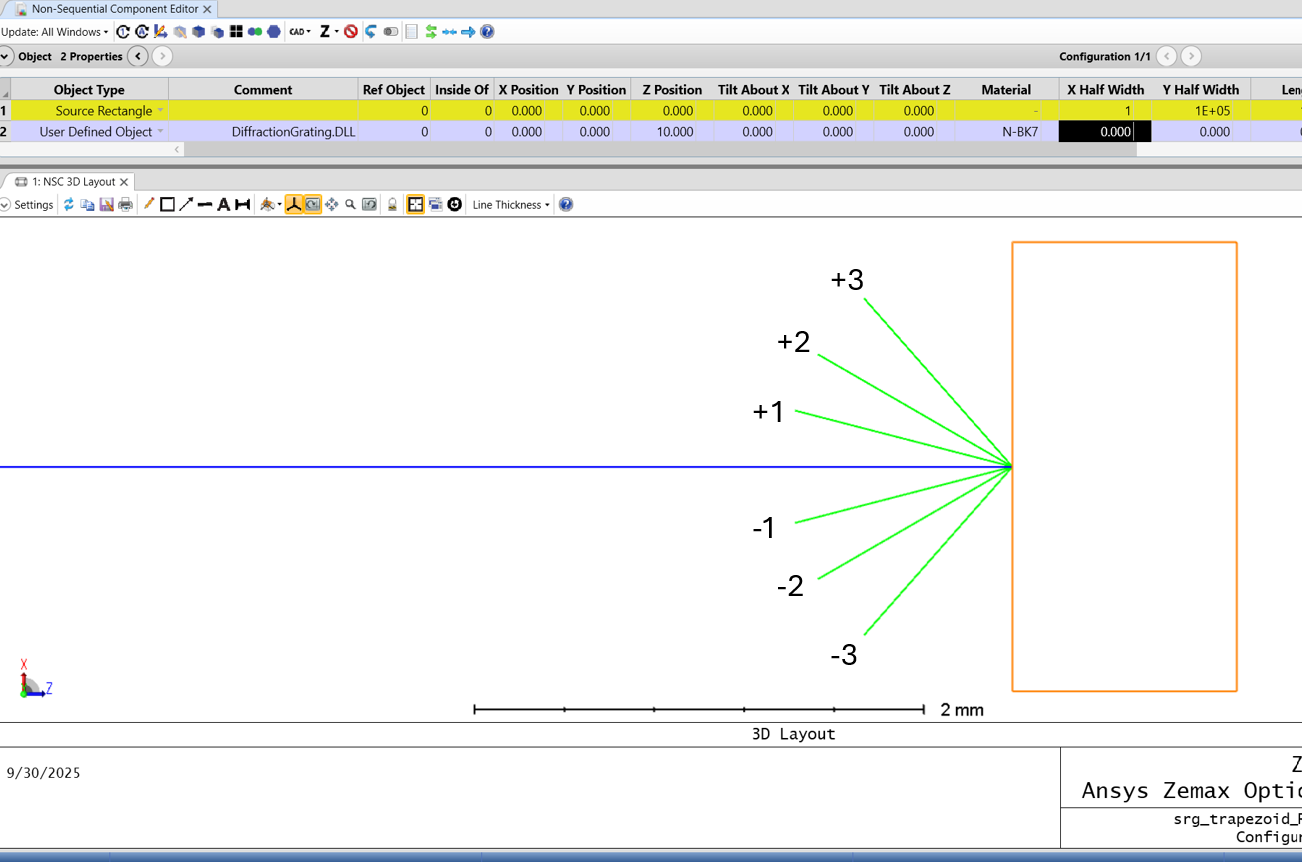The width and height of the screenshot is (1302, 862).
Task: Expand the layout Settings panel
Action: [x=27, y=205]
